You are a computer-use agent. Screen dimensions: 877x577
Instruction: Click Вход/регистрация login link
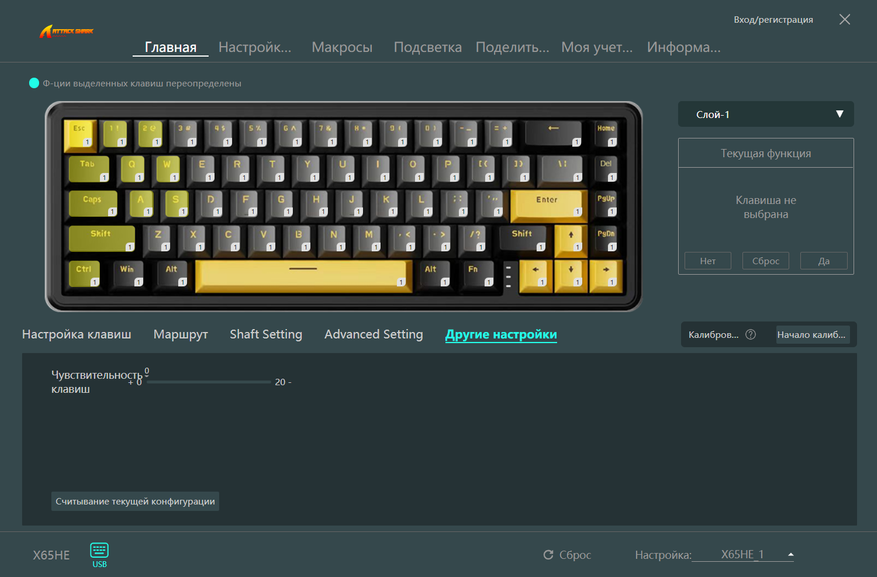pos(773,20)
